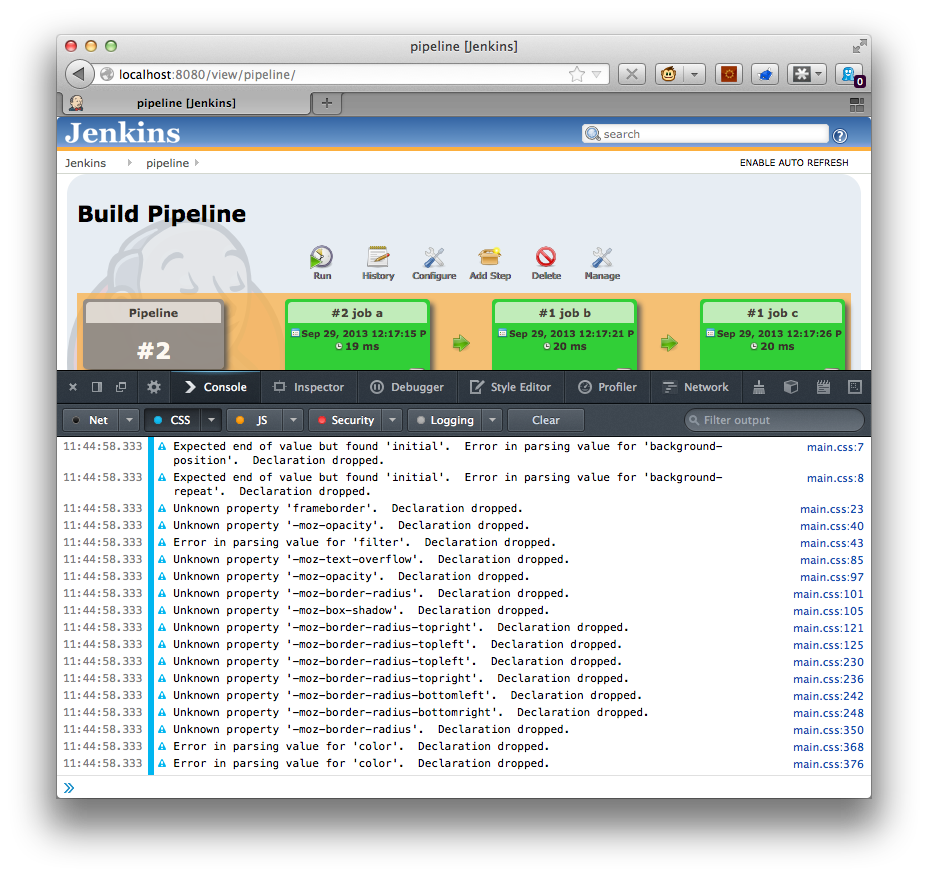Click the asterisk add-on toolbar icon

[x=801, y=75]
